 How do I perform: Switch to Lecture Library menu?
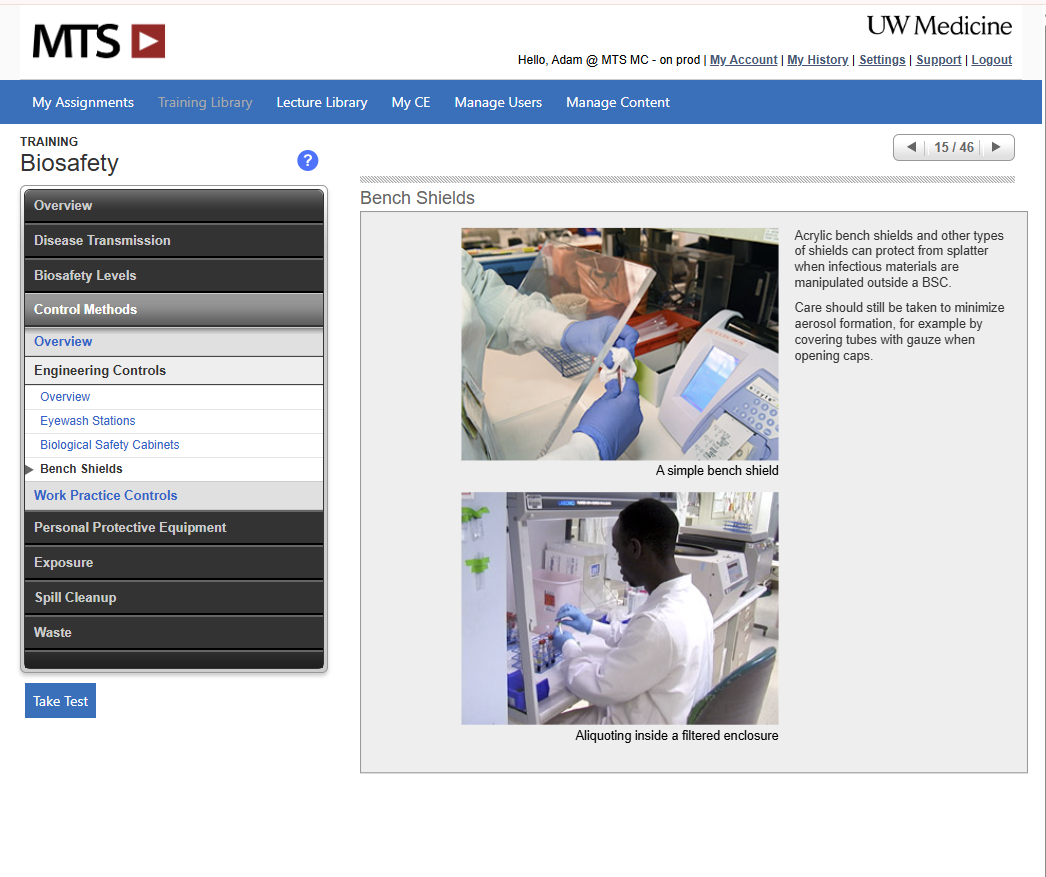click(322, 102)
